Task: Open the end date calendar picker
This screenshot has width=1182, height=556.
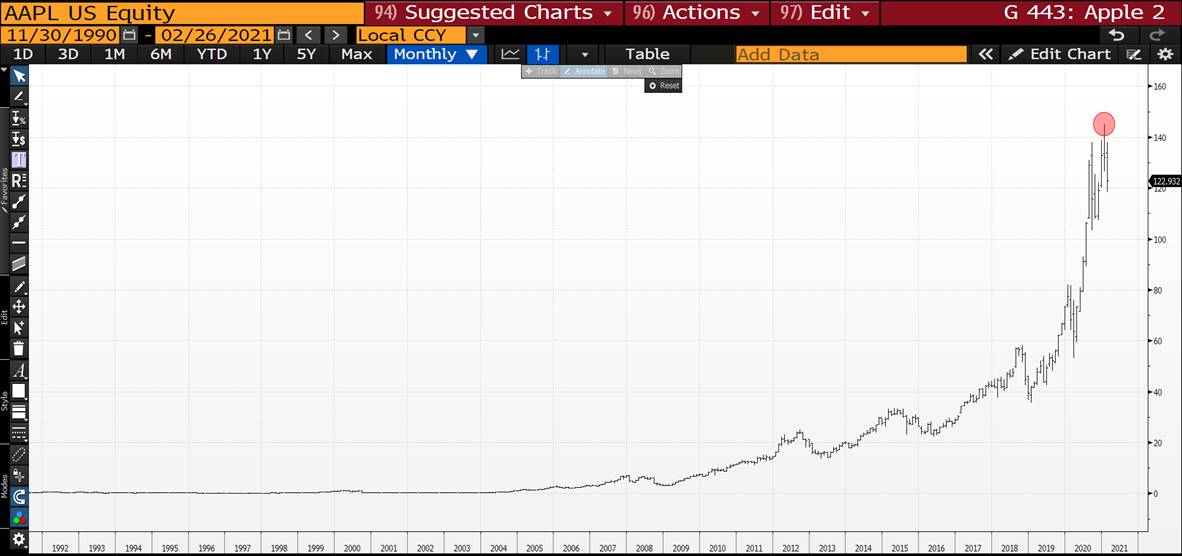Action: 283,35
